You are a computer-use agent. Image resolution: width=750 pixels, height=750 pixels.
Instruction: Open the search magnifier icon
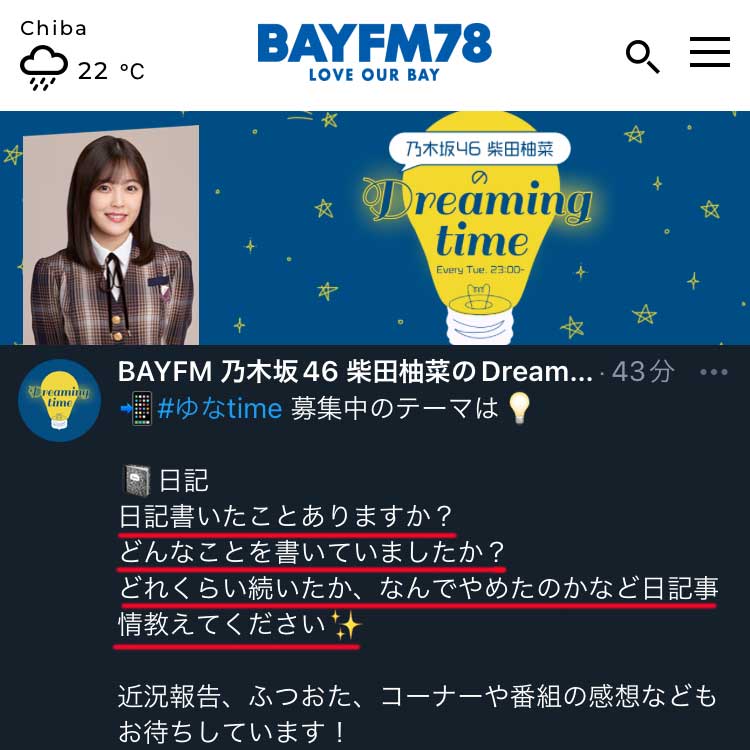pyautogui.click(x=643, y=56)
